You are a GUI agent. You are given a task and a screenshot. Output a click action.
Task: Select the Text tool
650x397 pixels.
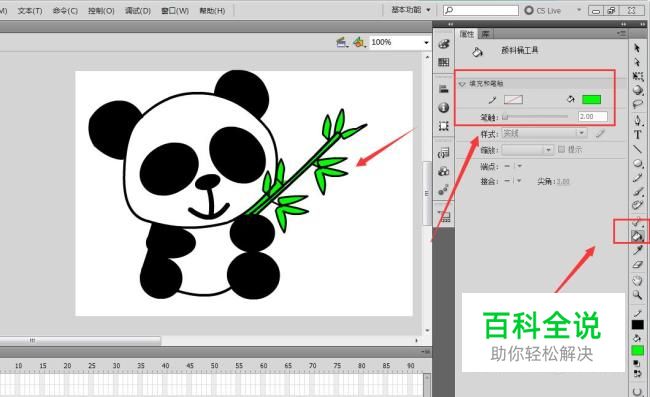coord(638,135)
